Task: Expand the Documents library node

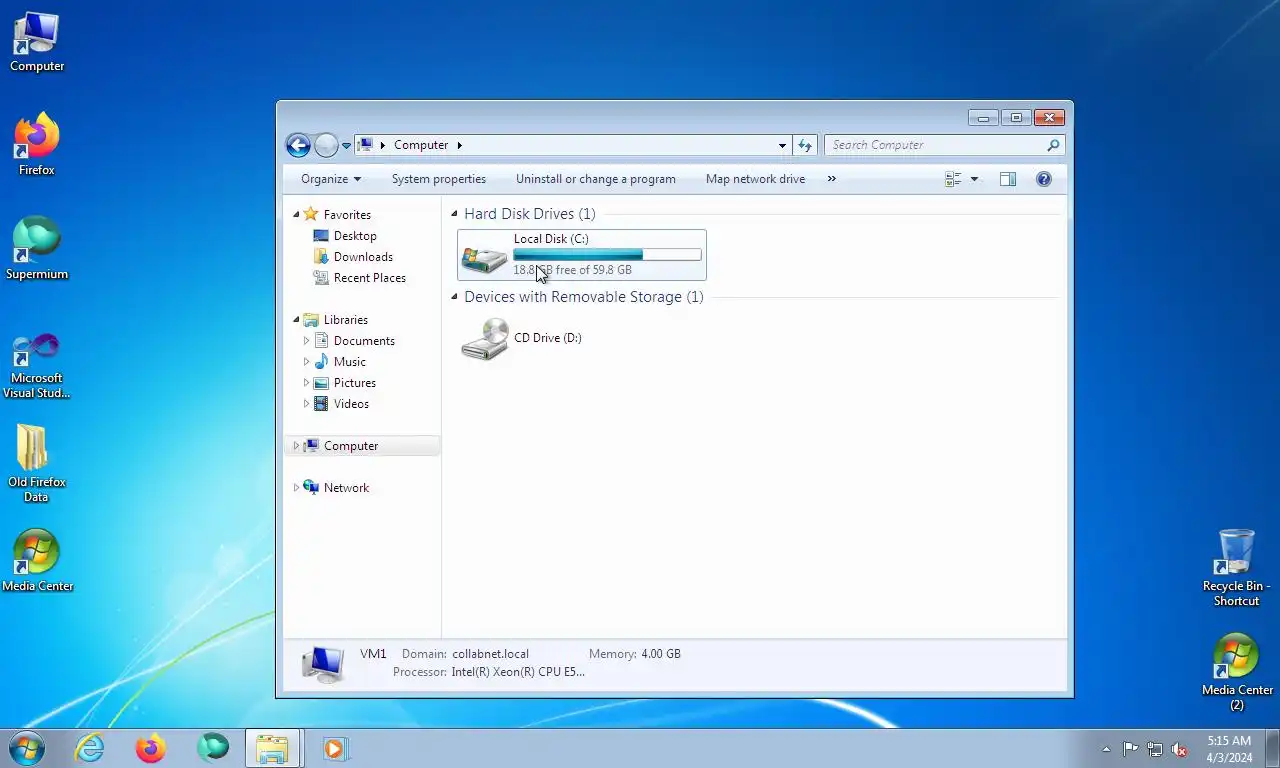Action: (x=306, y=341)
